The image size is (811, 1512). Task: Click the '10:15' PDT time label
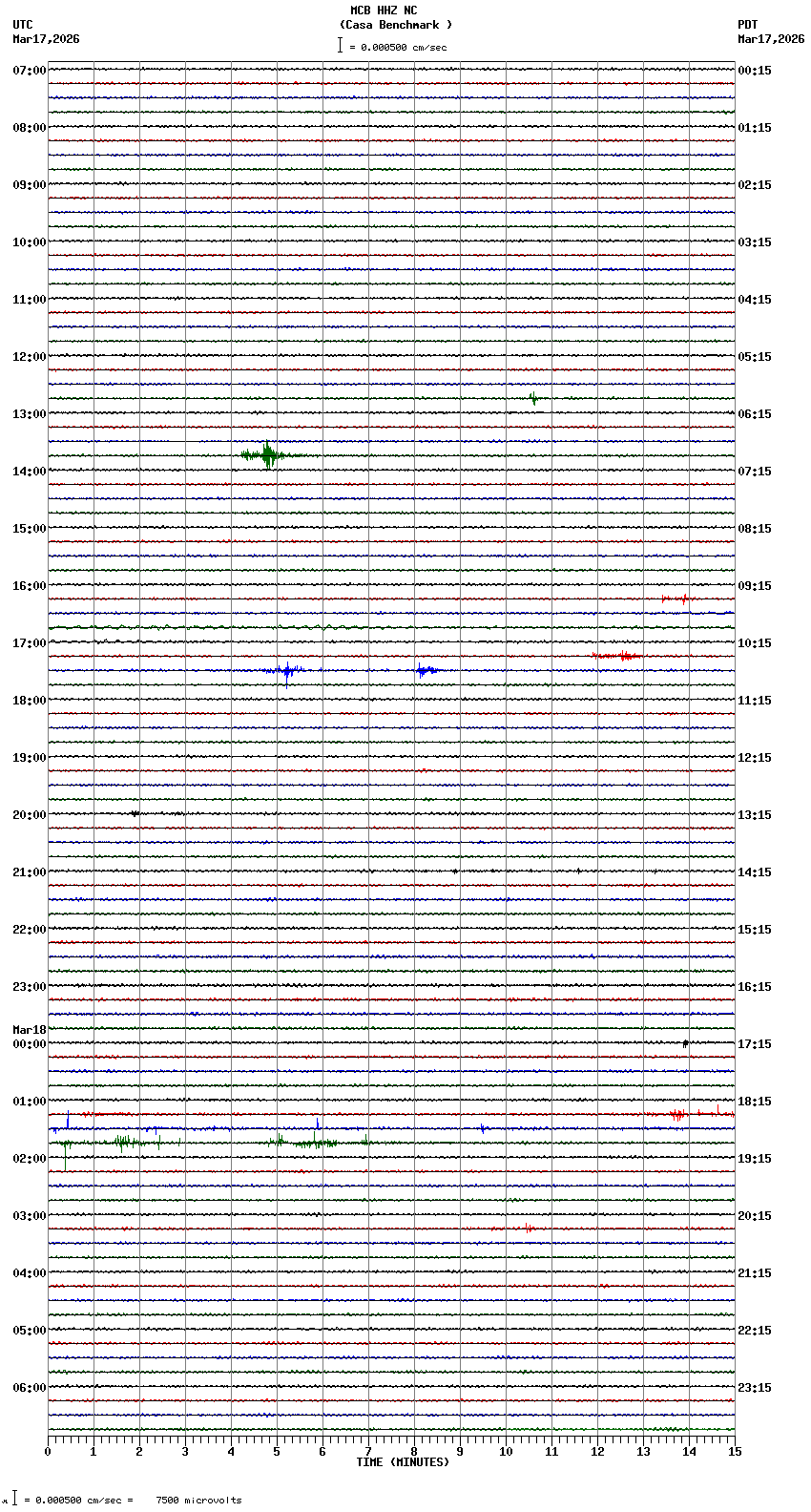point(755,643)
